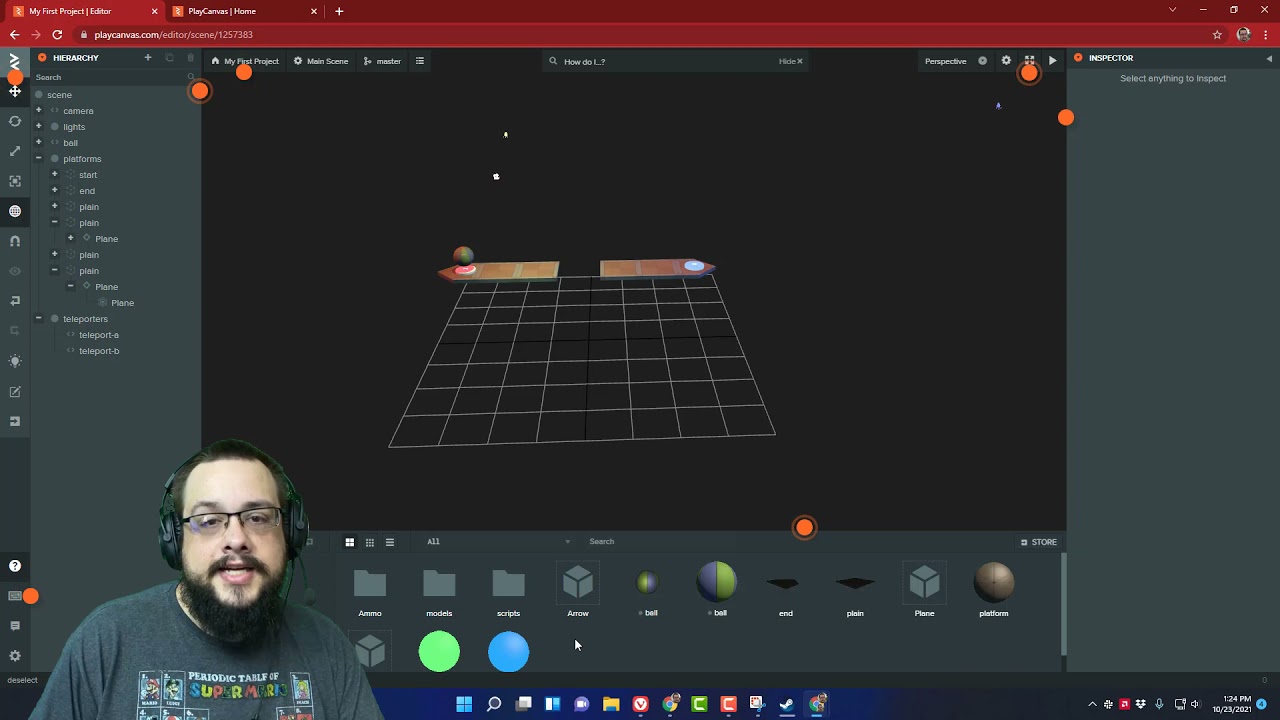Switch assets to list view
The image size is (1280, 720).
point(390,542)
